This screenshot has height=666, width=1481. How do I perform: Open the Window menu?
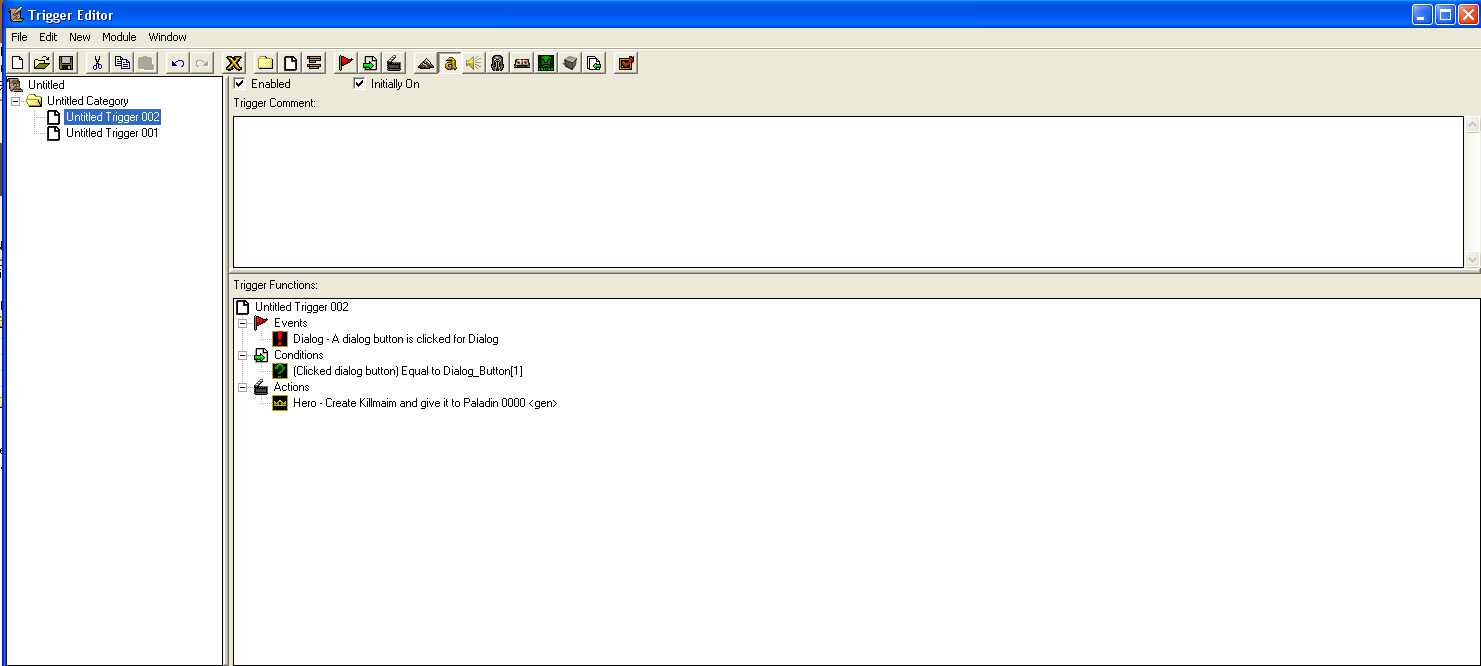click(x=168, y=37)
